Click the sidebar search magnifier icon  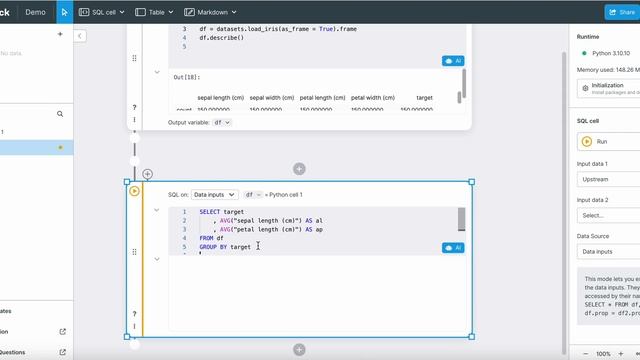(60, 114)
